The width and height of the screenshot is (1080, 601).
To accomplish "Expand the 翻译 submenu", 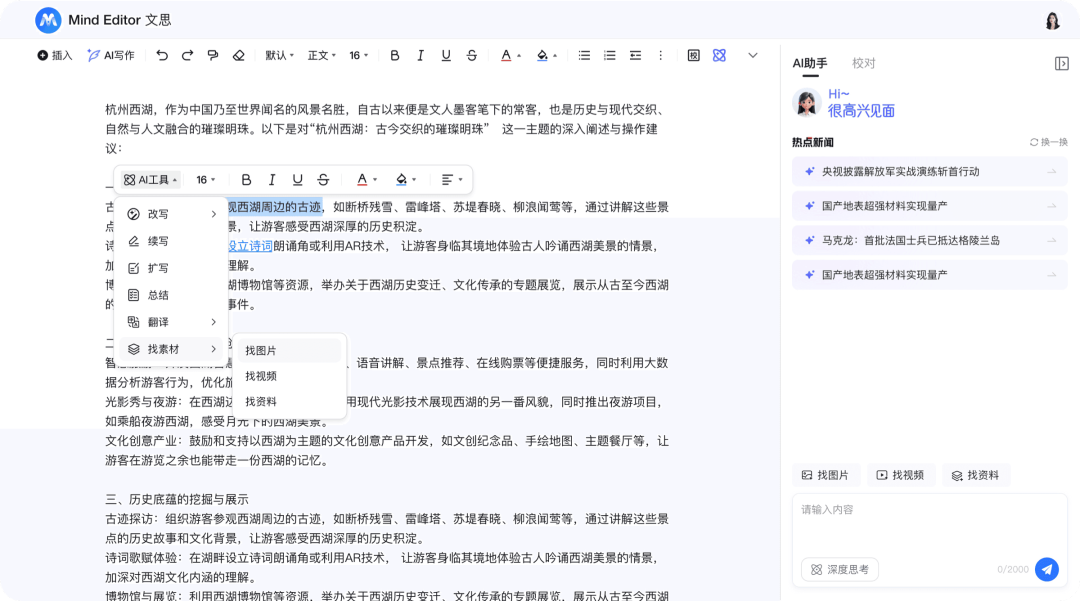I will coord(173,321).
